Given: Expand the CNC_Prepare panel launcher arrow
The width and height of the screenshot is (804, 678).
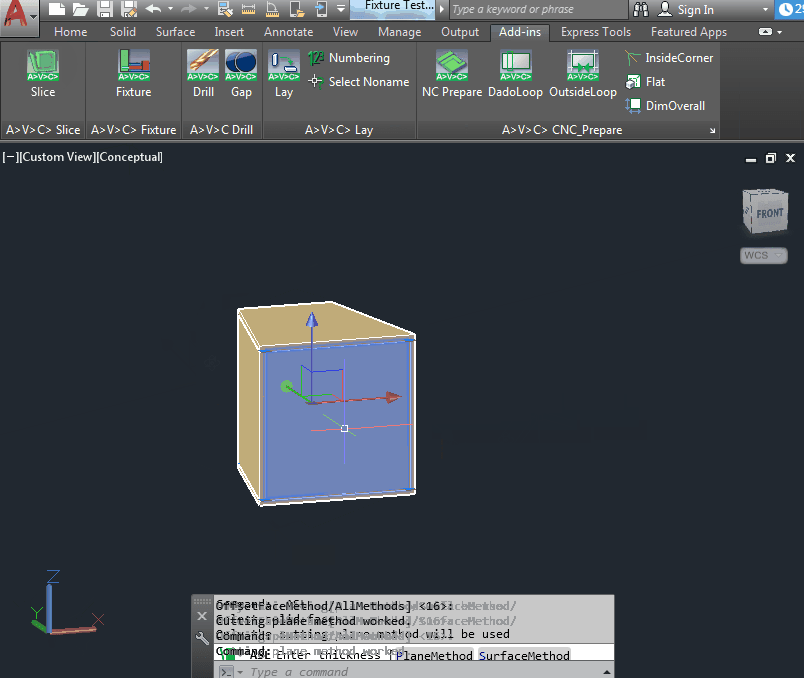Looking at the screenshot, I should coord(712,131).
